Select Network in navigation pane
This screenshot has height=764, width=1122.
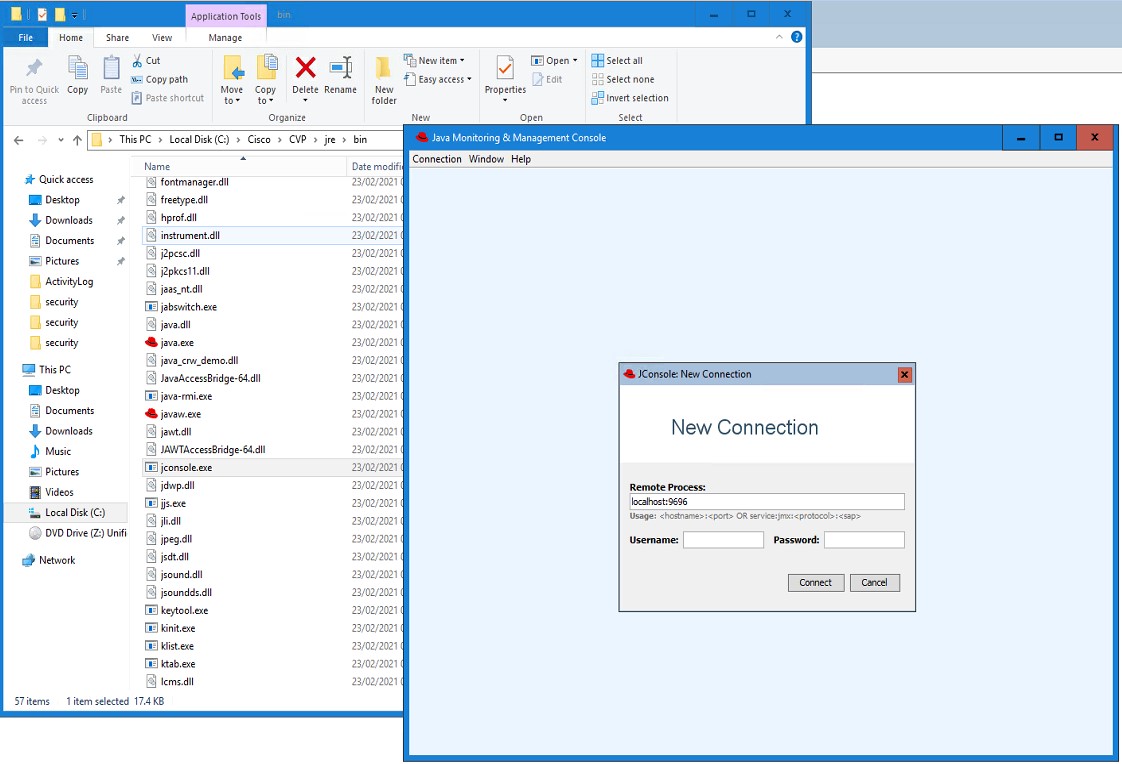57,561
